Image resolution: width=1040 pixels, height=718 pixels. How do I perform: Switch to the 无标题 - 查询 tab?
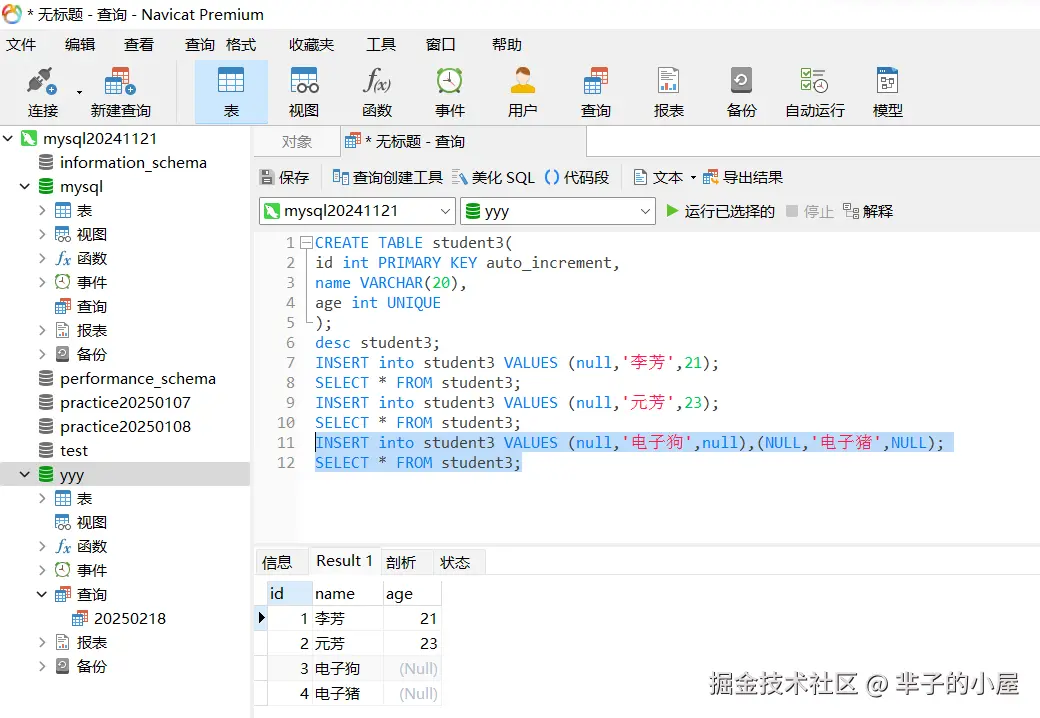[463, 141]
